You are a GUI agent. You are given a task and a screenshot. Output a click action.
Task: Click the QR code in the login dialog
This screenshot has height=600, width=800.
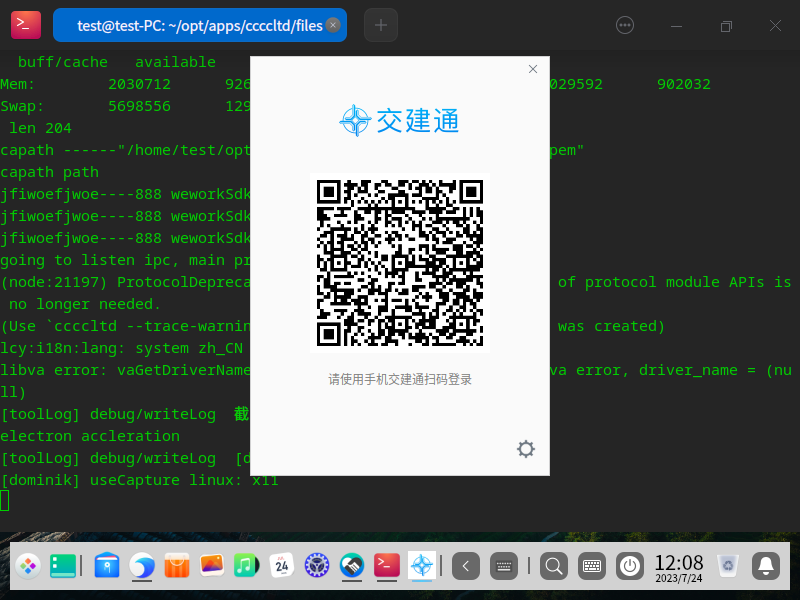[399, 262]
